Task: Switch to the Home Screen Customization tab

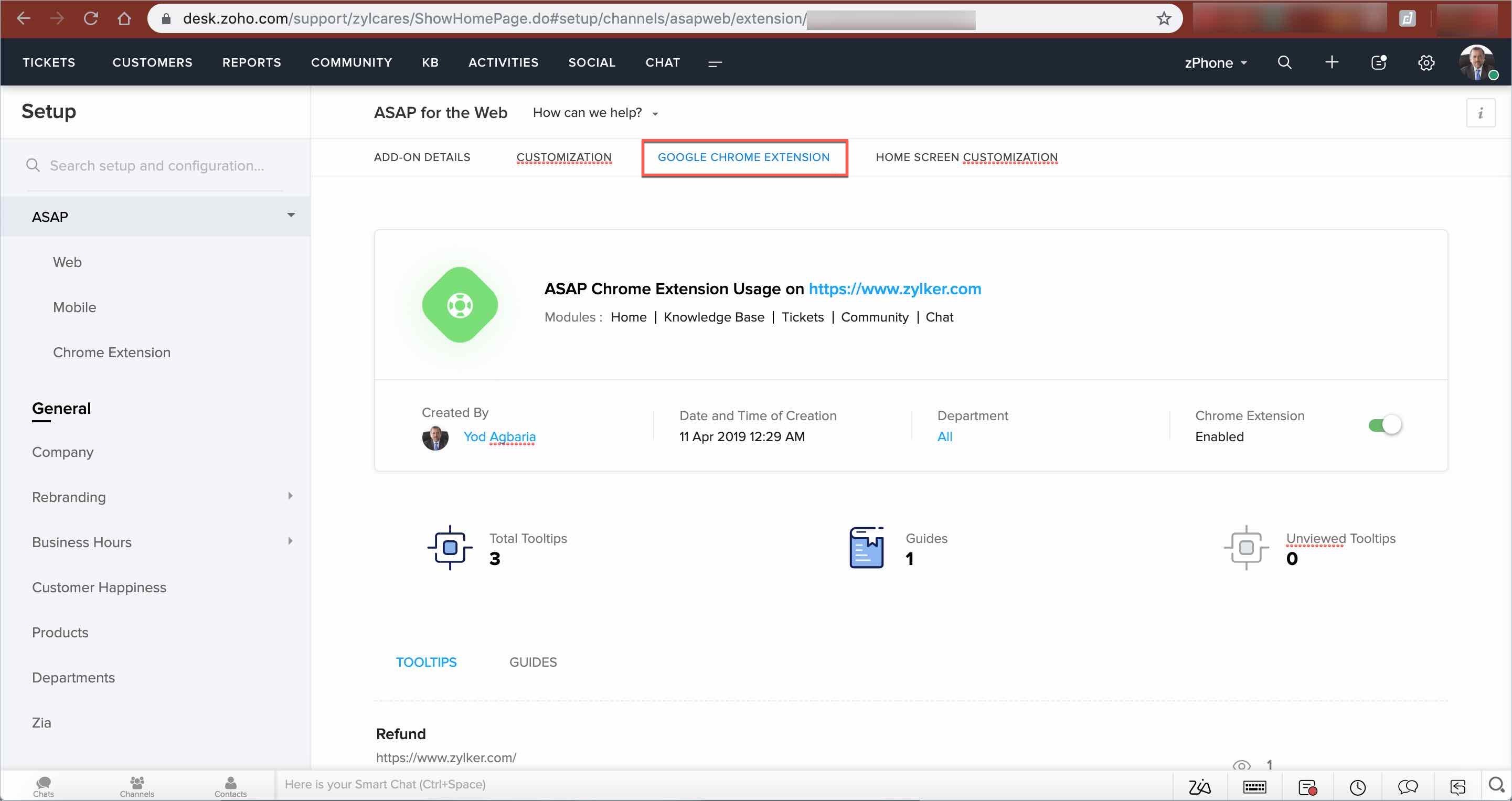Action: 966,157
